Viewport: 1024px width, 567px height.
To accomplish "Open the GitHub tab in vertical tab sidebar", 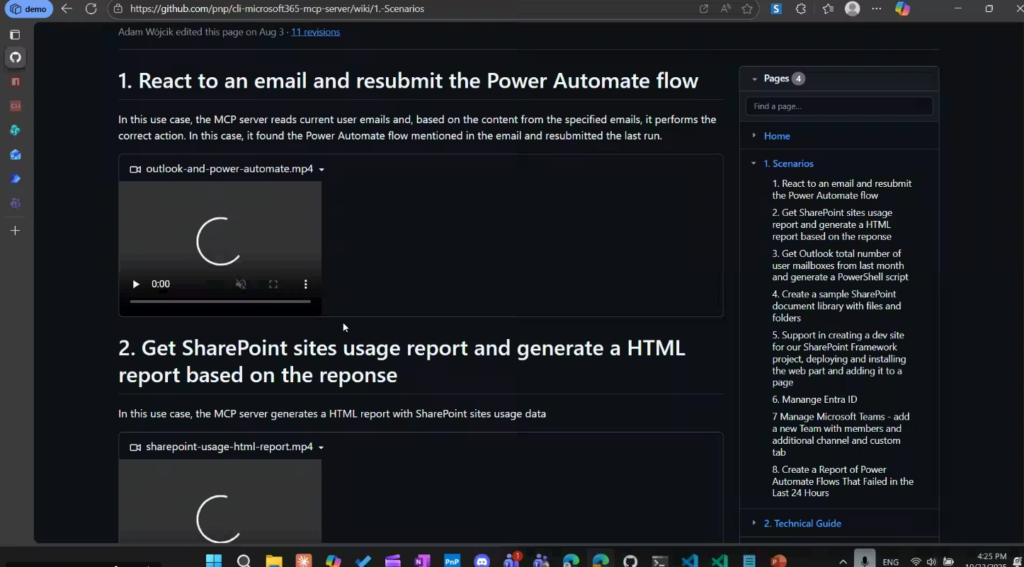I will click(15, 57).
